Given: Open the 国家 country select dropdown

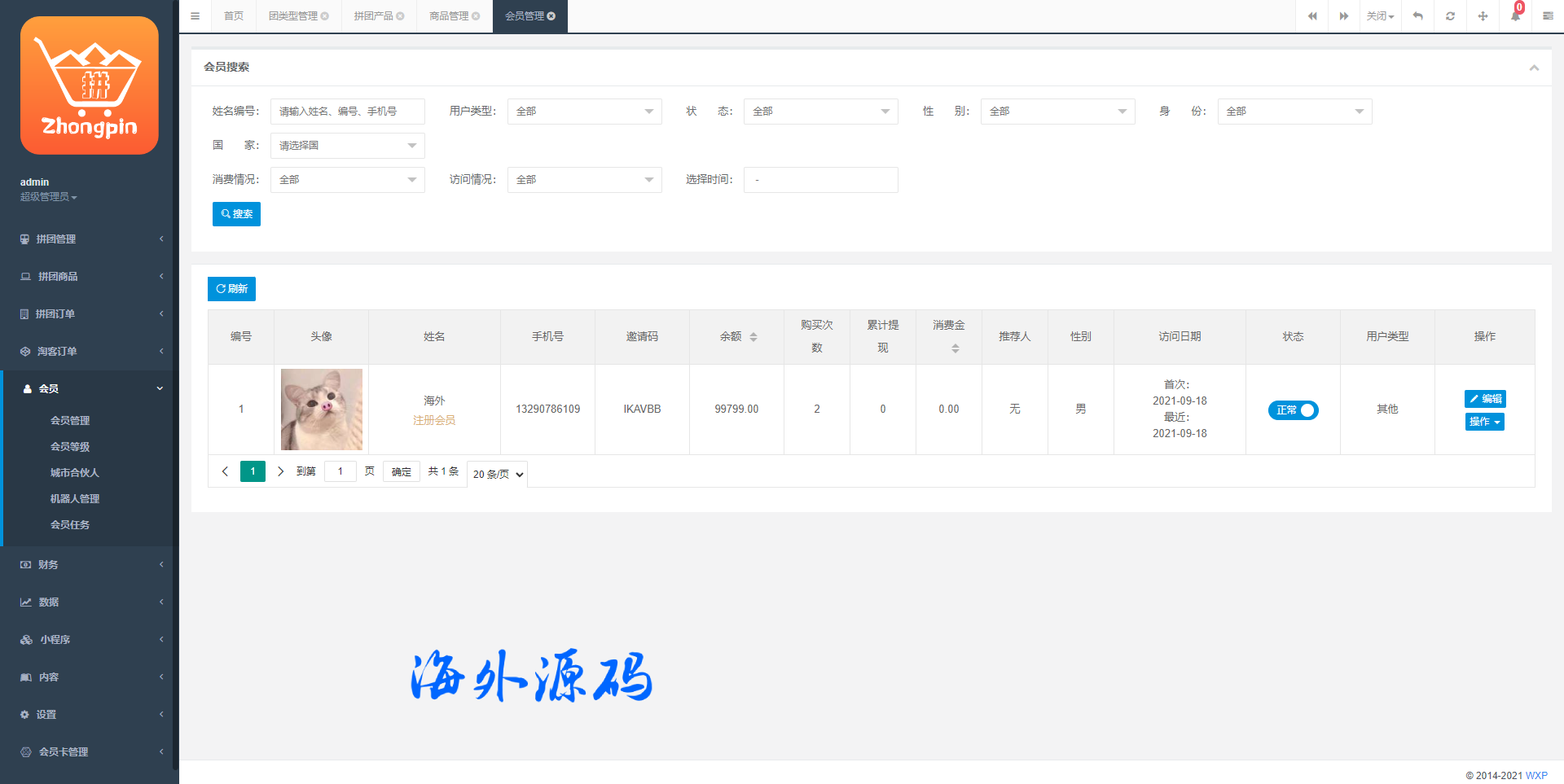Looking at the screenshot, I should coord(347,146).
